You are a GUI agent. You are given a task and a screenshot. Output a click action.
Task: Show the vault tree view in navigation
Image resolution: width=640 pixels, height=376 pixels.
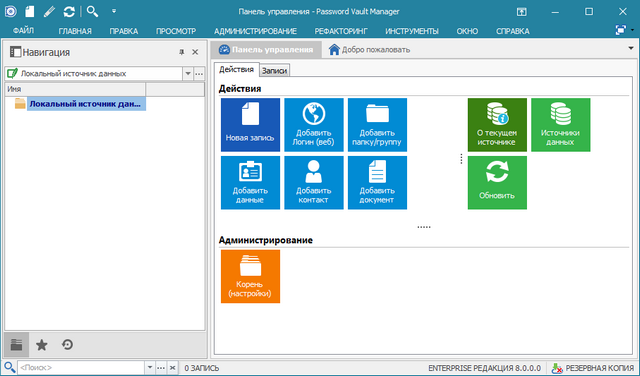pyautogui.click(x=16, y=345)
